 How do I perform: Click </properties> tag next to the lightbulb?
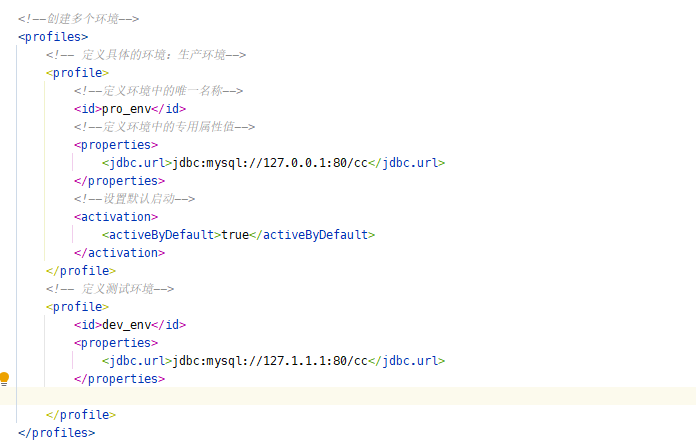click(x=120, y=379)
